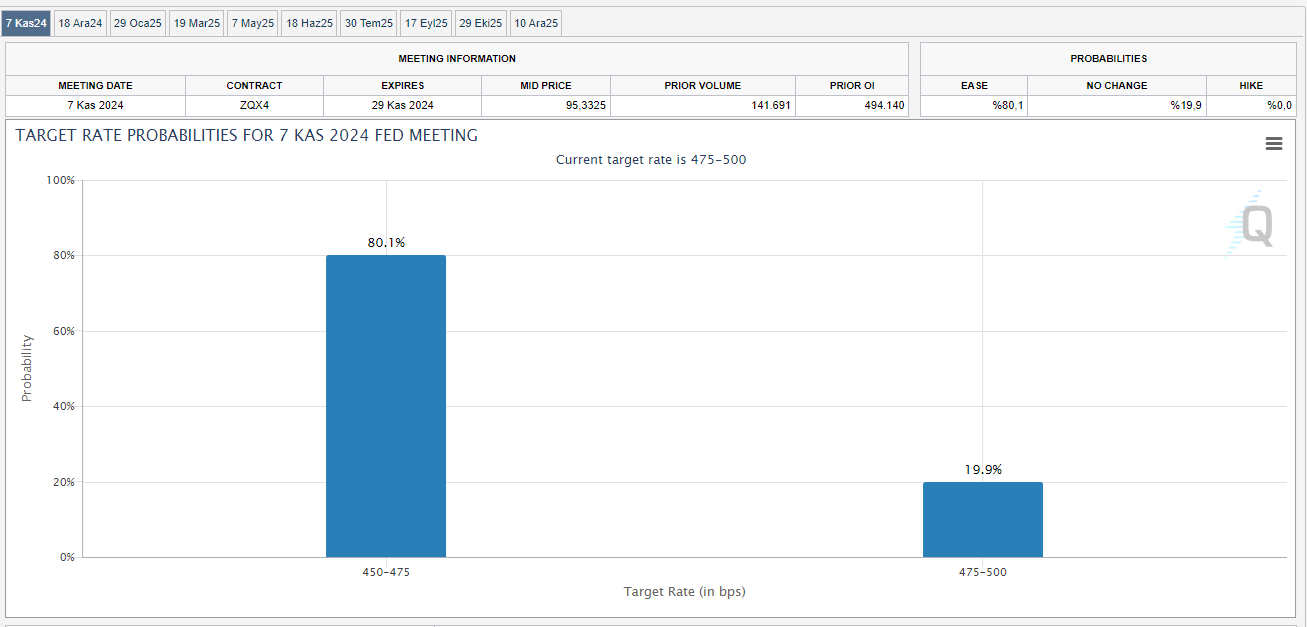
Task: Choose the 17 Eyl25 tab
Action: click(x=426, y=23)
